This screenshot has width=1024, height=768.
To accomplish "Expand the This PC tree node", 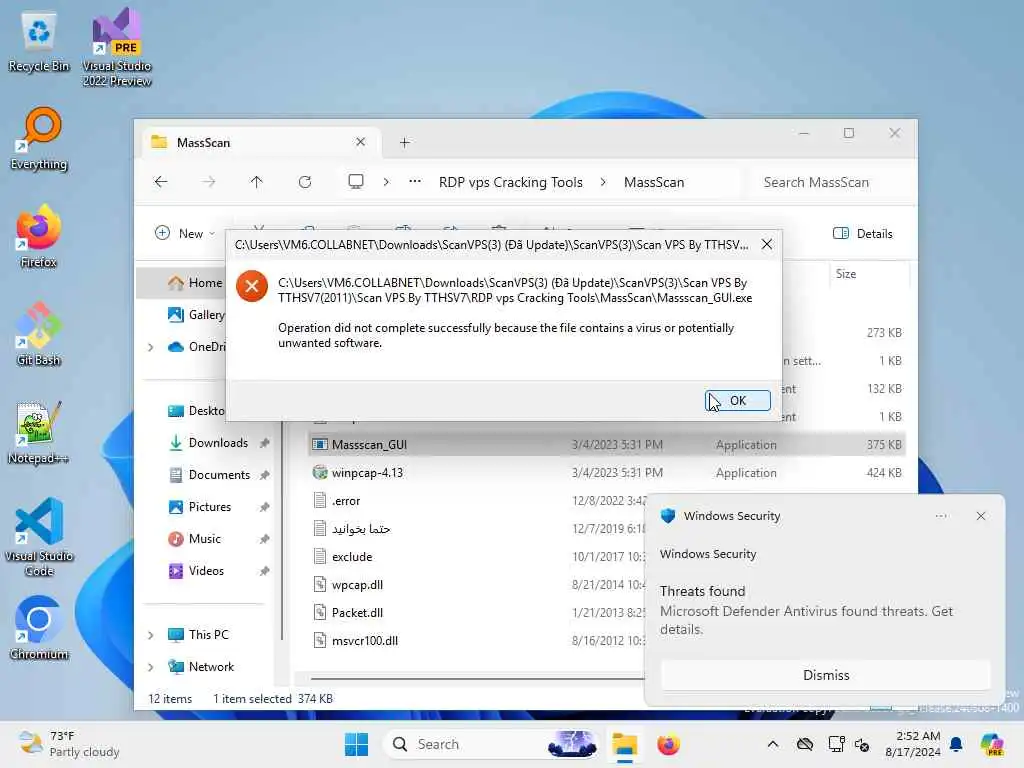I will coord(151,635).
